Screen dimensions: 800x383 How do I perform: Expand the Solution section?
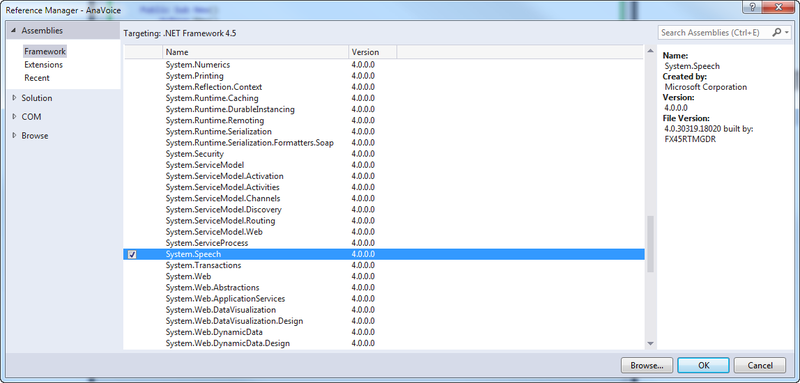click(x=14, y=98)
